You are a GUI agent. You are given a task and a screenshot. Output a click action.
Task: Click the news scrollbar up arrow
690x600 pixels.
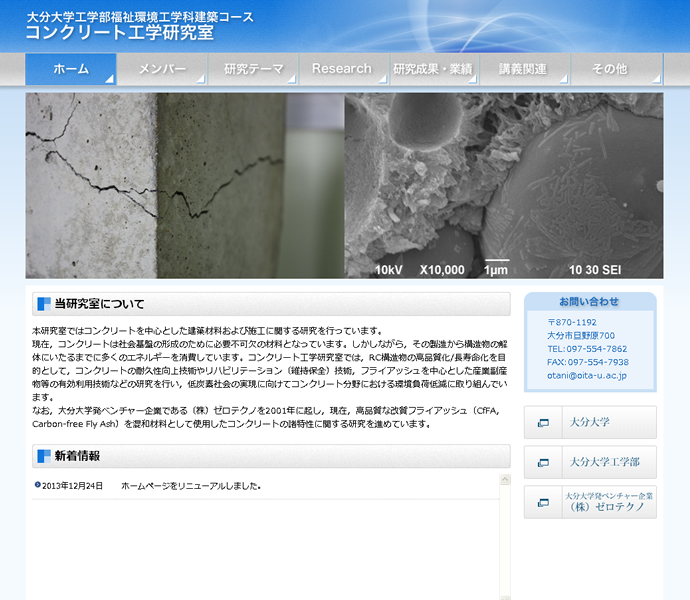click(505, 479)
